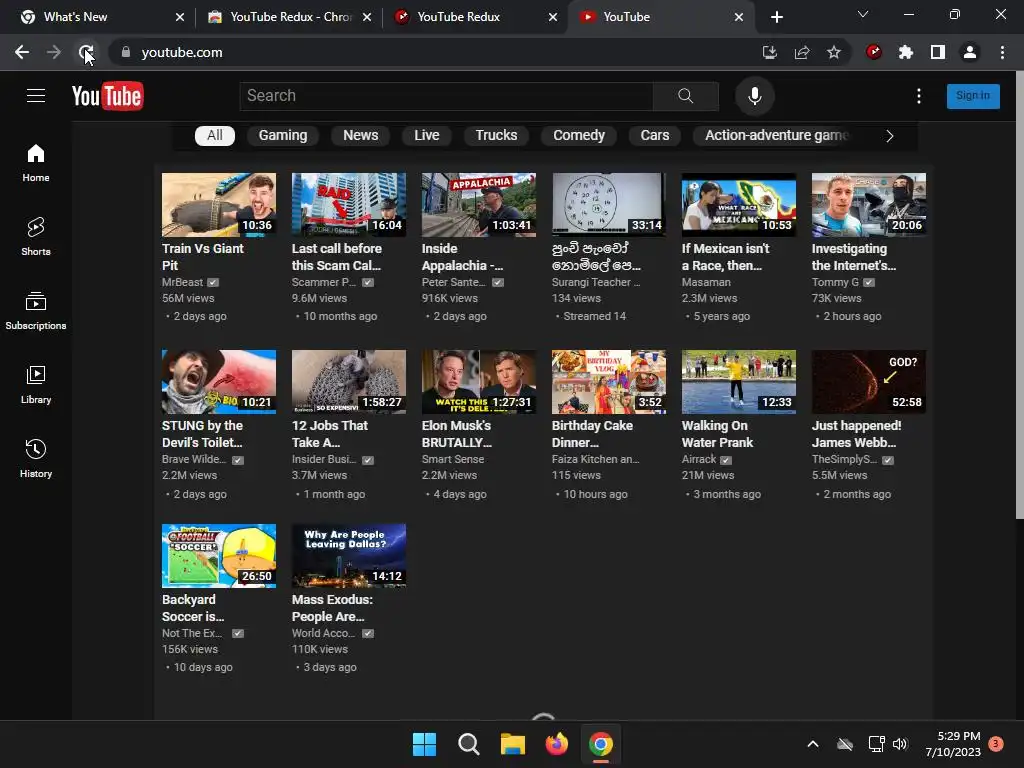Open the taskbar volume control
1024x768 pixels.
tap(900, 744)
